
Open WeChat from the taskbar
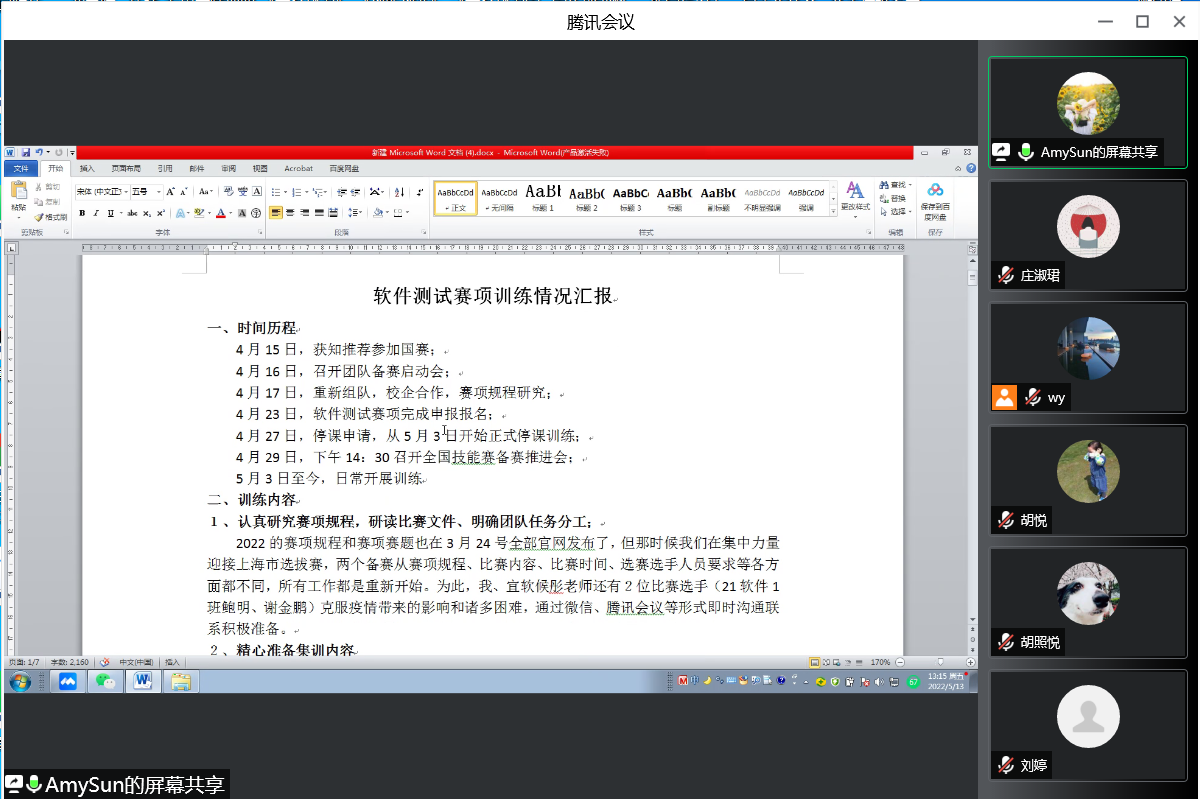[x=105, y=681]
